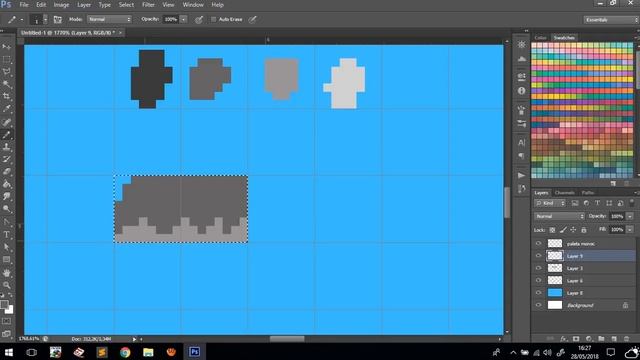Open the Image menu
The image size is (640, 360).
click(x=61, y=5)
